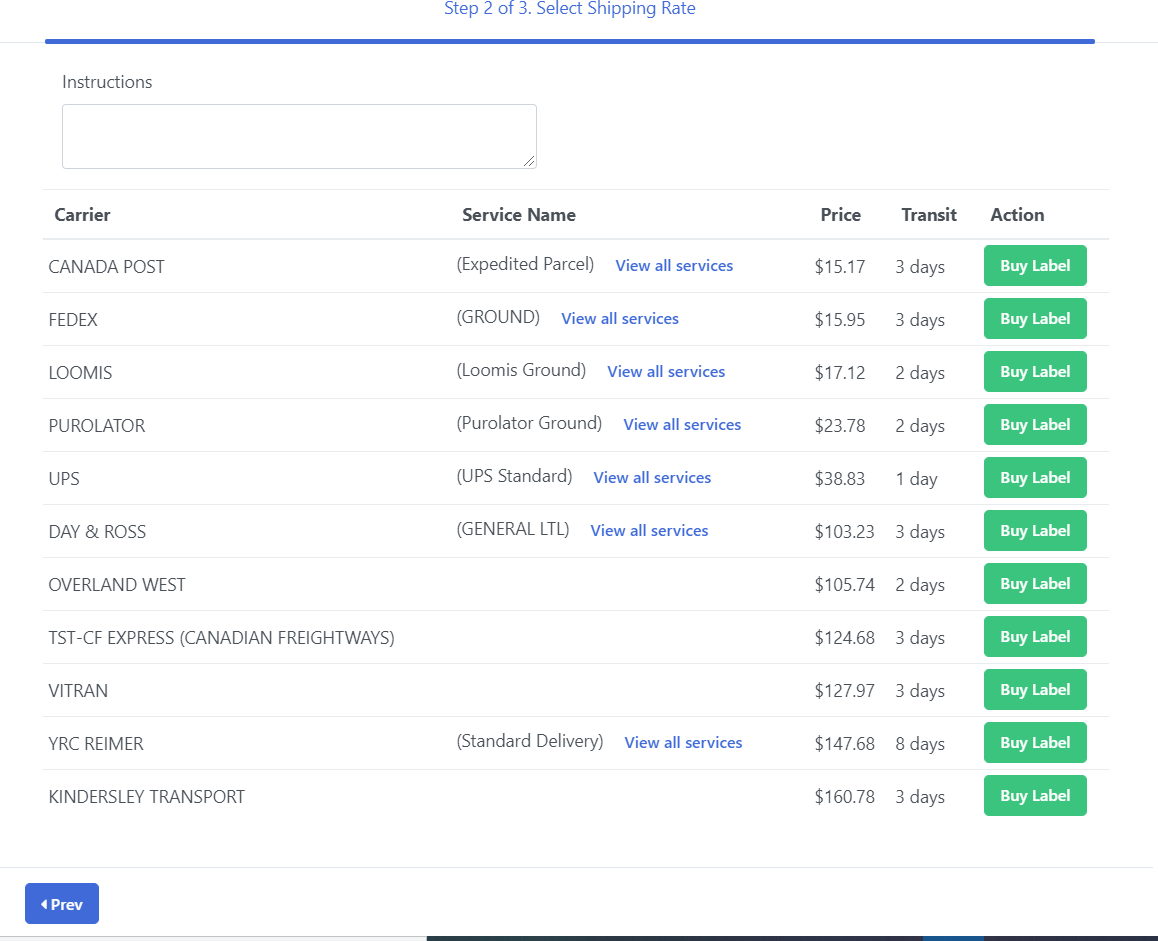Buy label for Canada Post Expedited Parcel
Image resolution: width=1158 pixels, height=941 pixels.
pos(1035,266)
